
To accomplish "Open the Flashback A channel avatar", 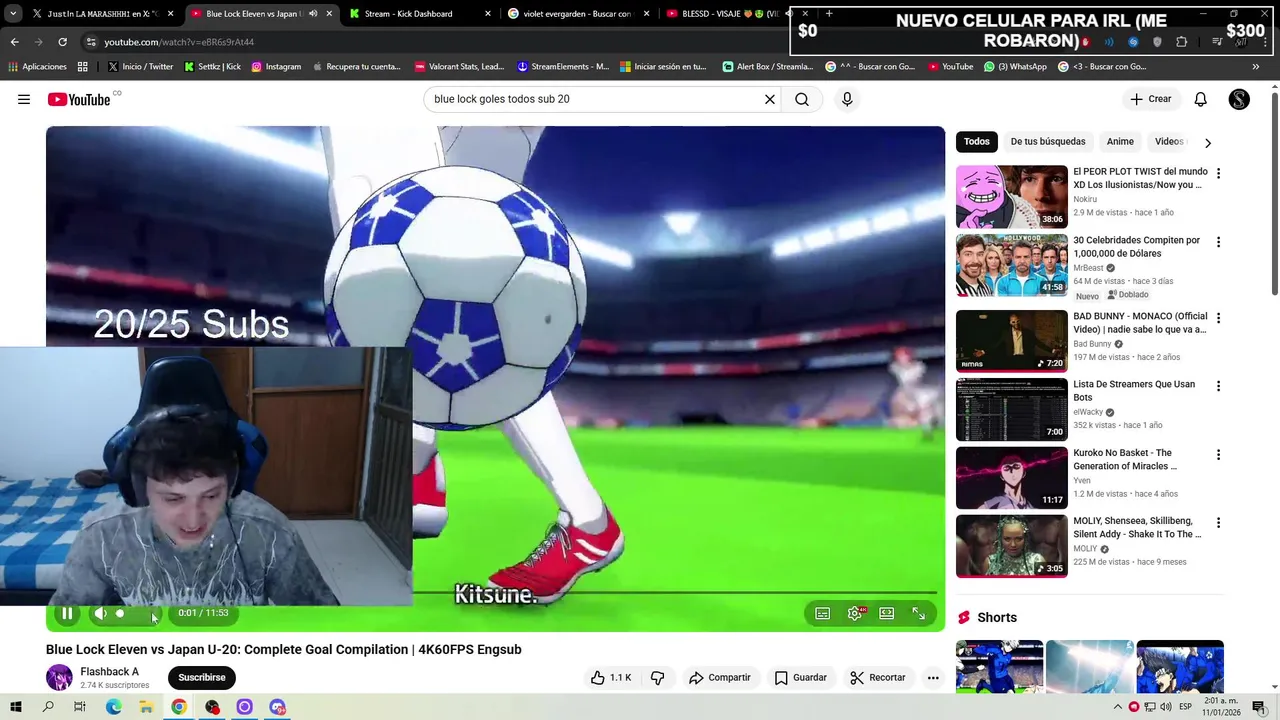I will point(59,677).
